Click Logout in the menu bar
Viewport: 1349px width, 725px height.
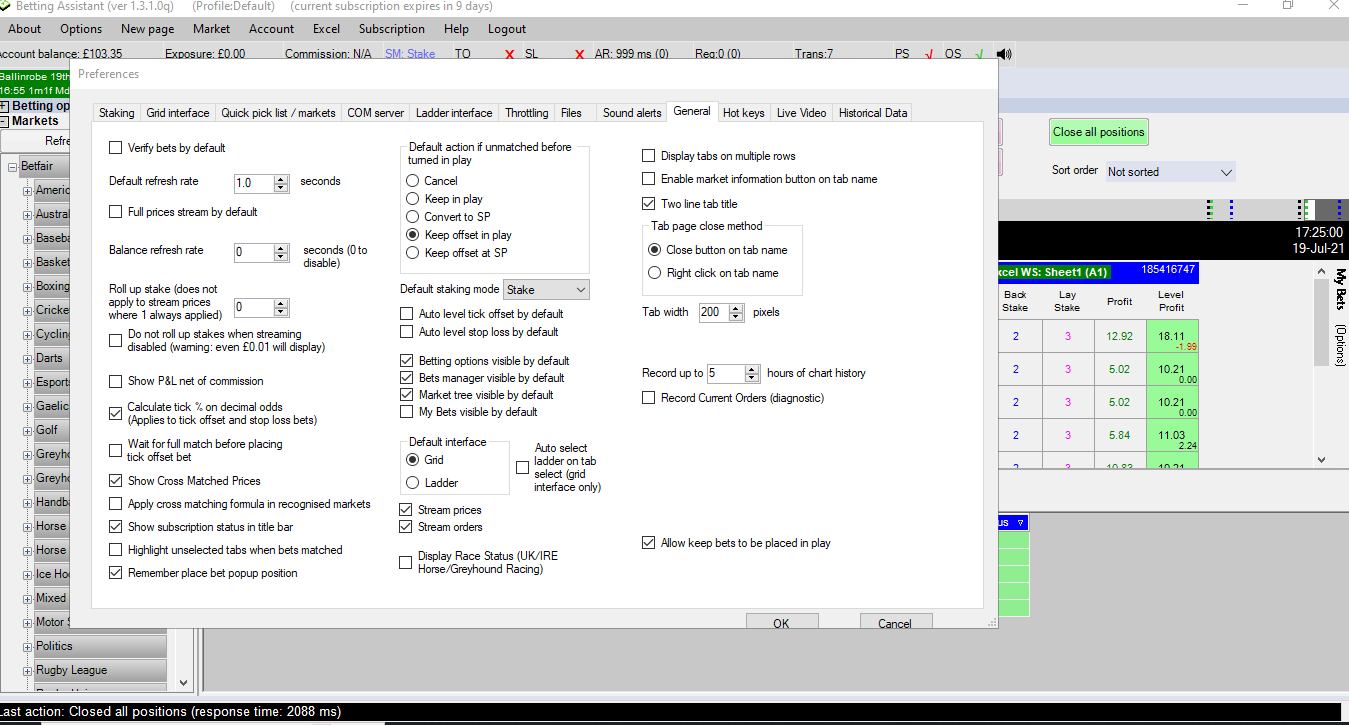pos(507,29)
